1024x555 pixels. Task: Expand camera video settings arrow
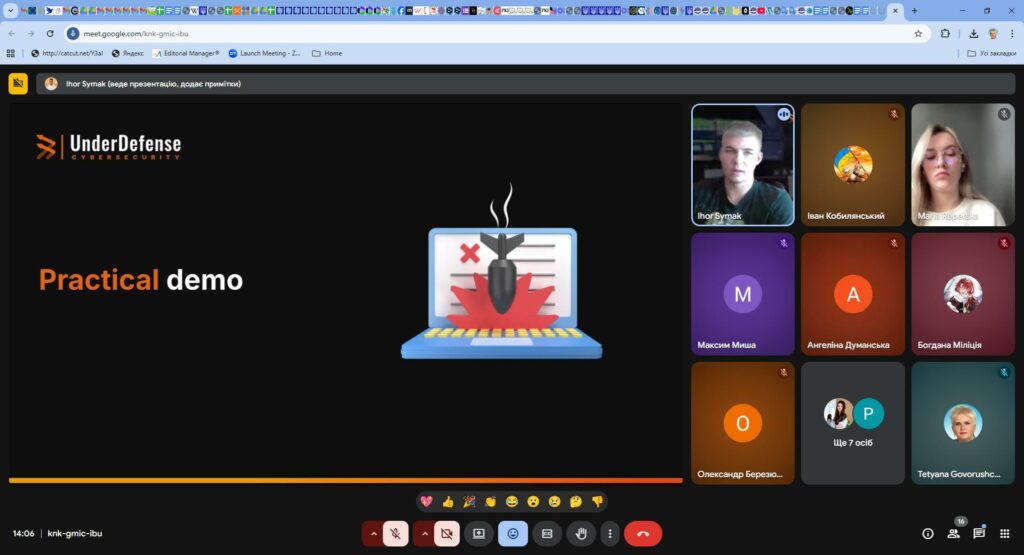pyautogui.click(x=424, y=534)
